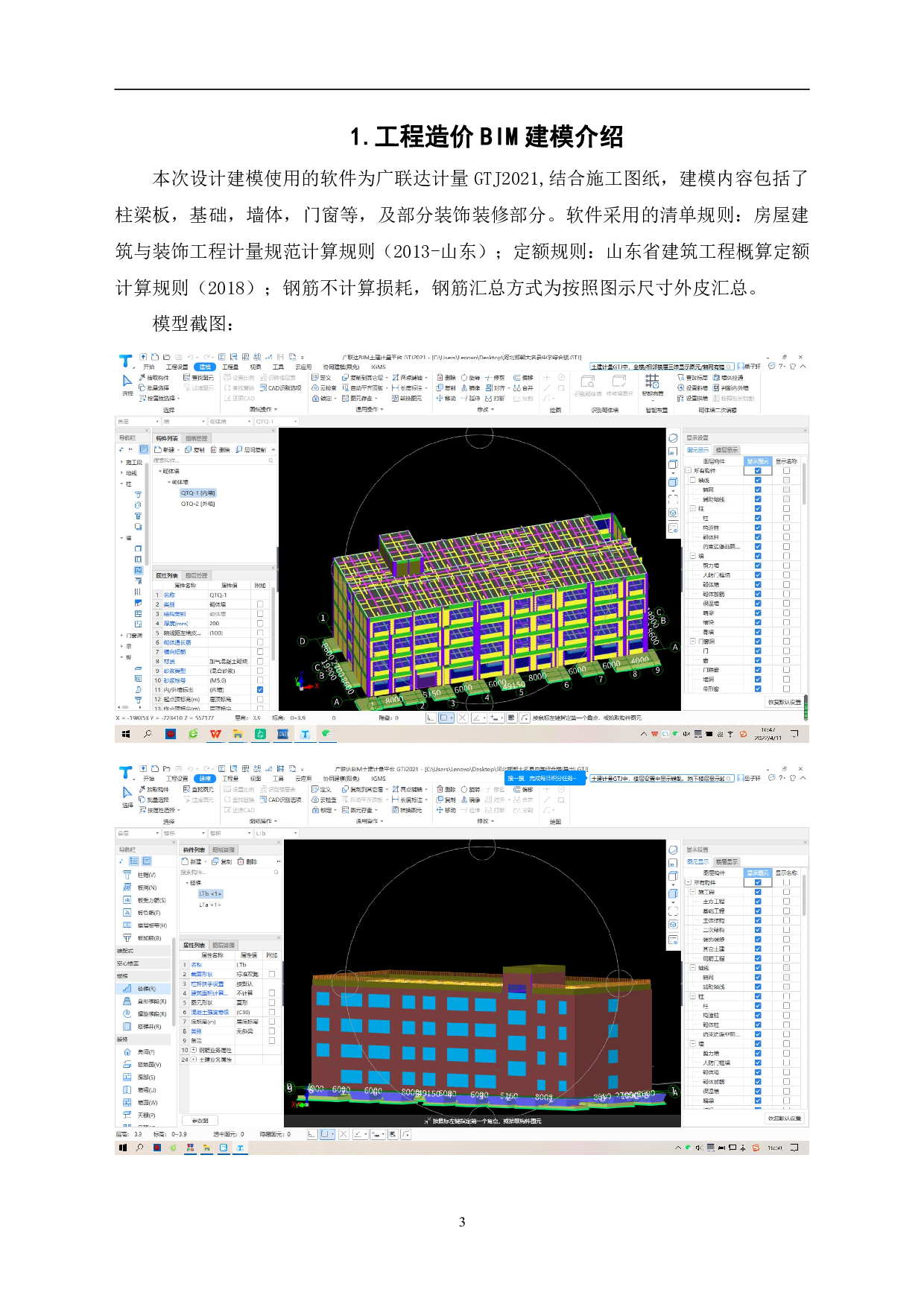Click 参数图 button in lower properties panel
The image size is (924, 1307).
click(x=200, y=1121)
